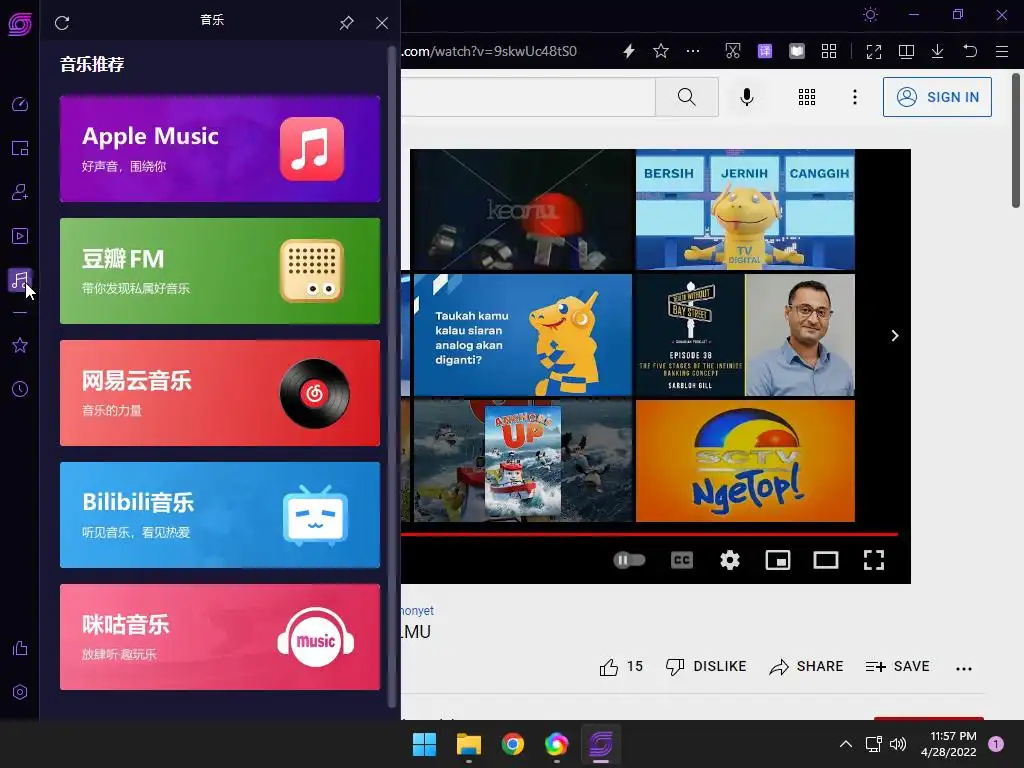Viewport: 1024px width, 768px height.
Task: Open the TV Digital mascot video thumbnail
Action: (x=745, y=209)
